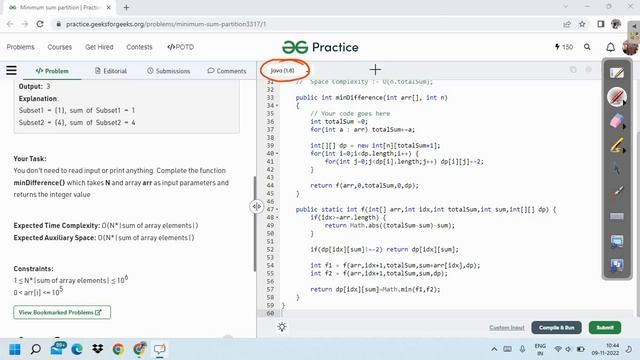Open the Mail app on the taskbar
This screenshot has height=360, width=640.
57,349
